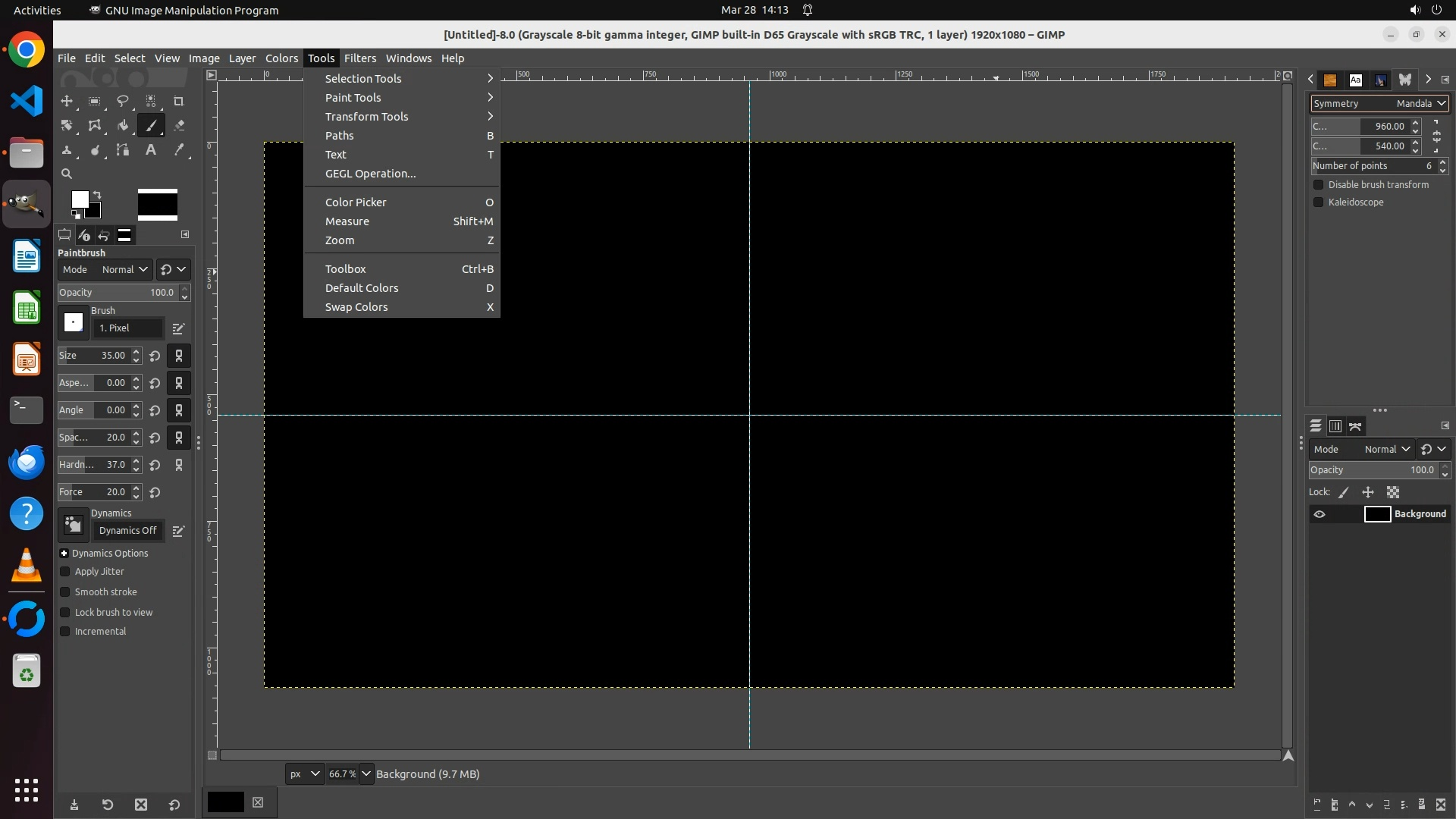
Task: Hide the Background layer via eye icon
Action: [1319, 514]
